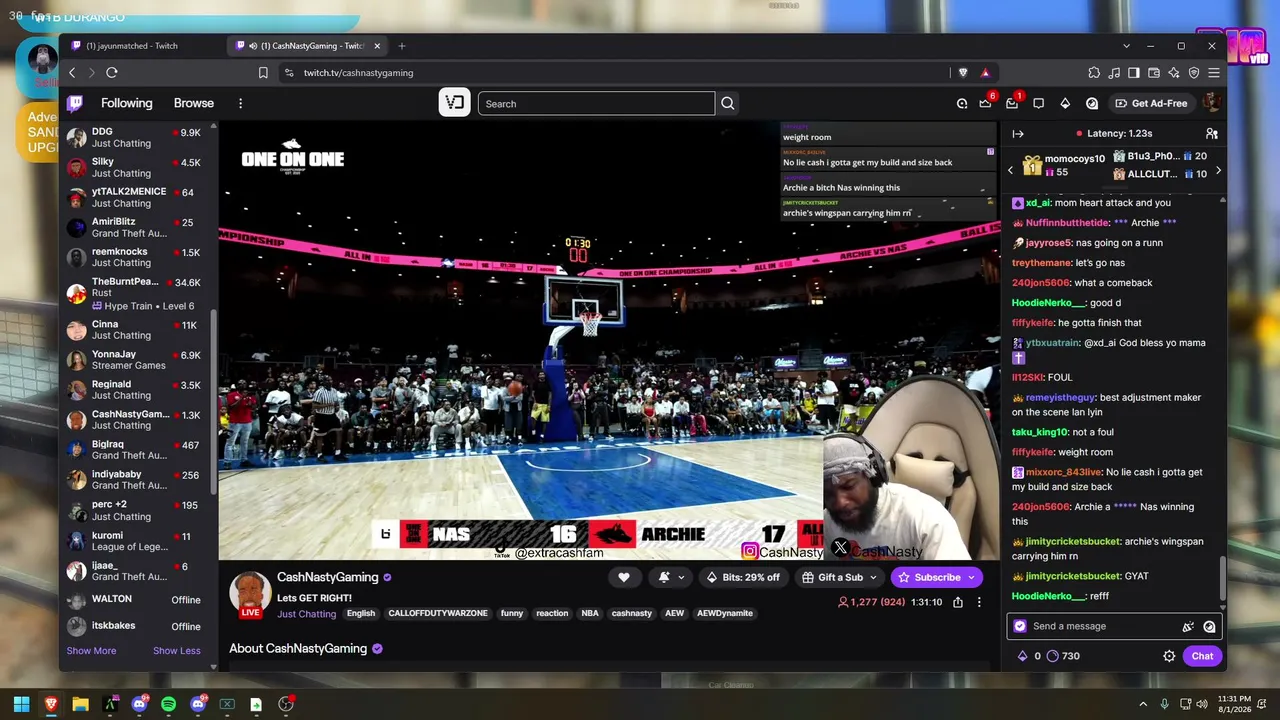Toggle the browser sidebar panel
1280x720 pixels.
1134,73
